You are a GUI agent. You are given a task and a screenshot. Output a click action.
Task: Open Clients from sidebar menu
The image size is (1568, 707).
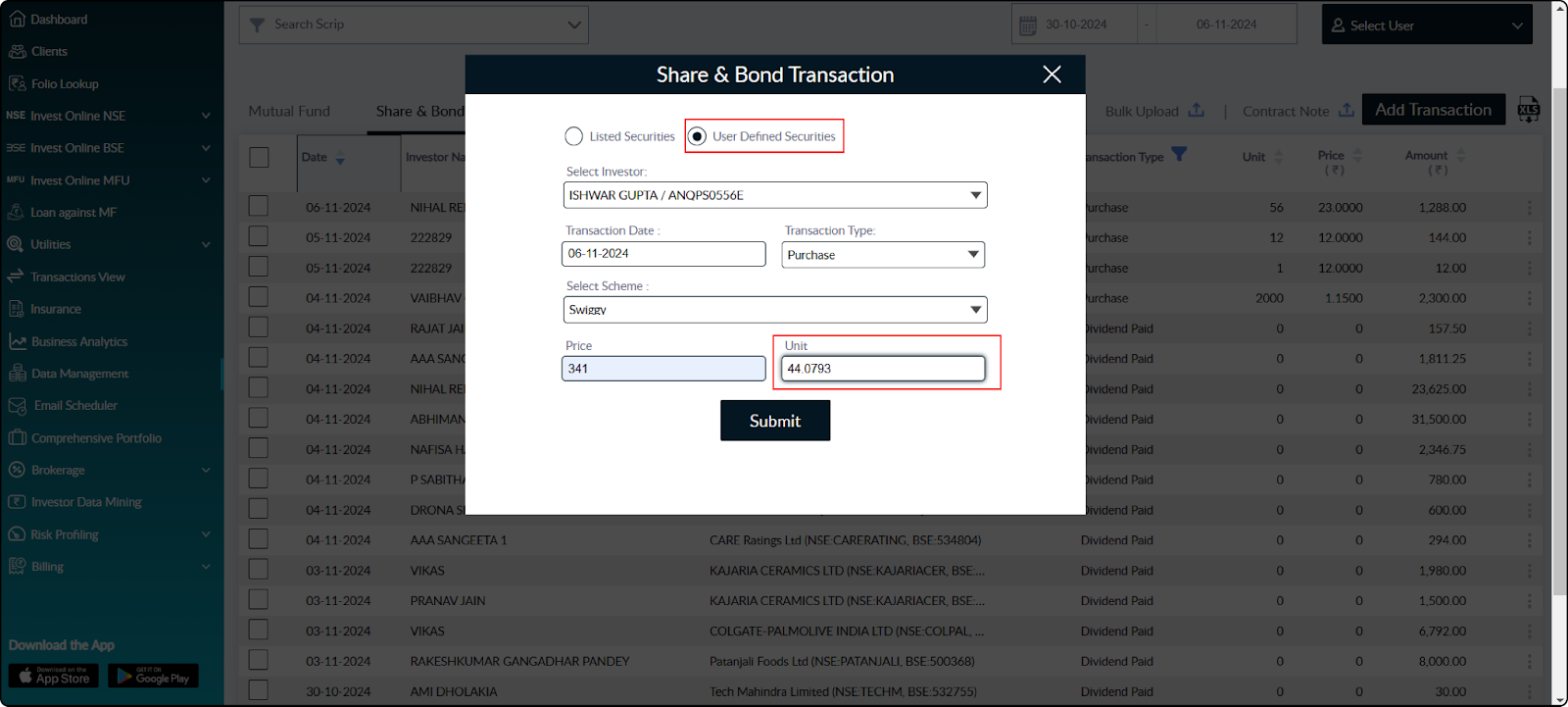[49, 51]
